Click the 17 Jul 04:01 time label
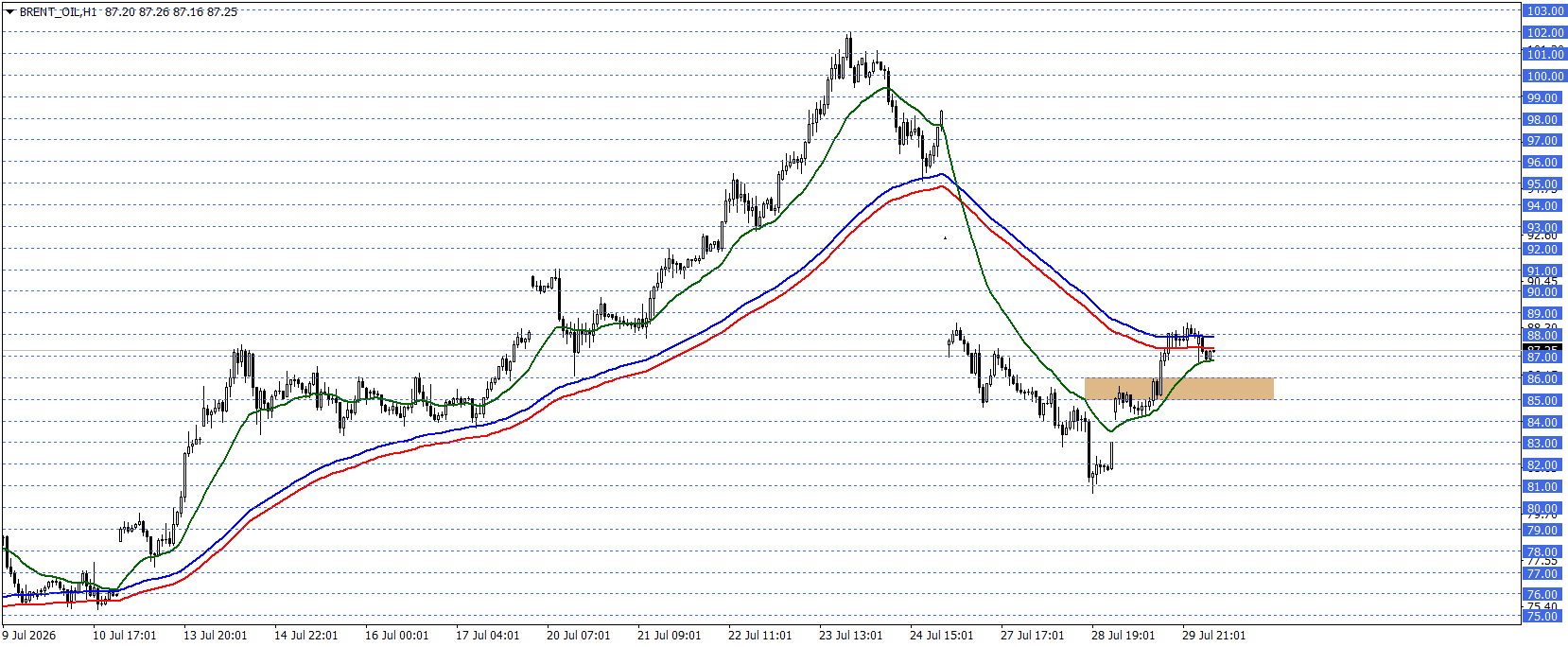Viewport: 1568px width, 647px height. (487, 636)
